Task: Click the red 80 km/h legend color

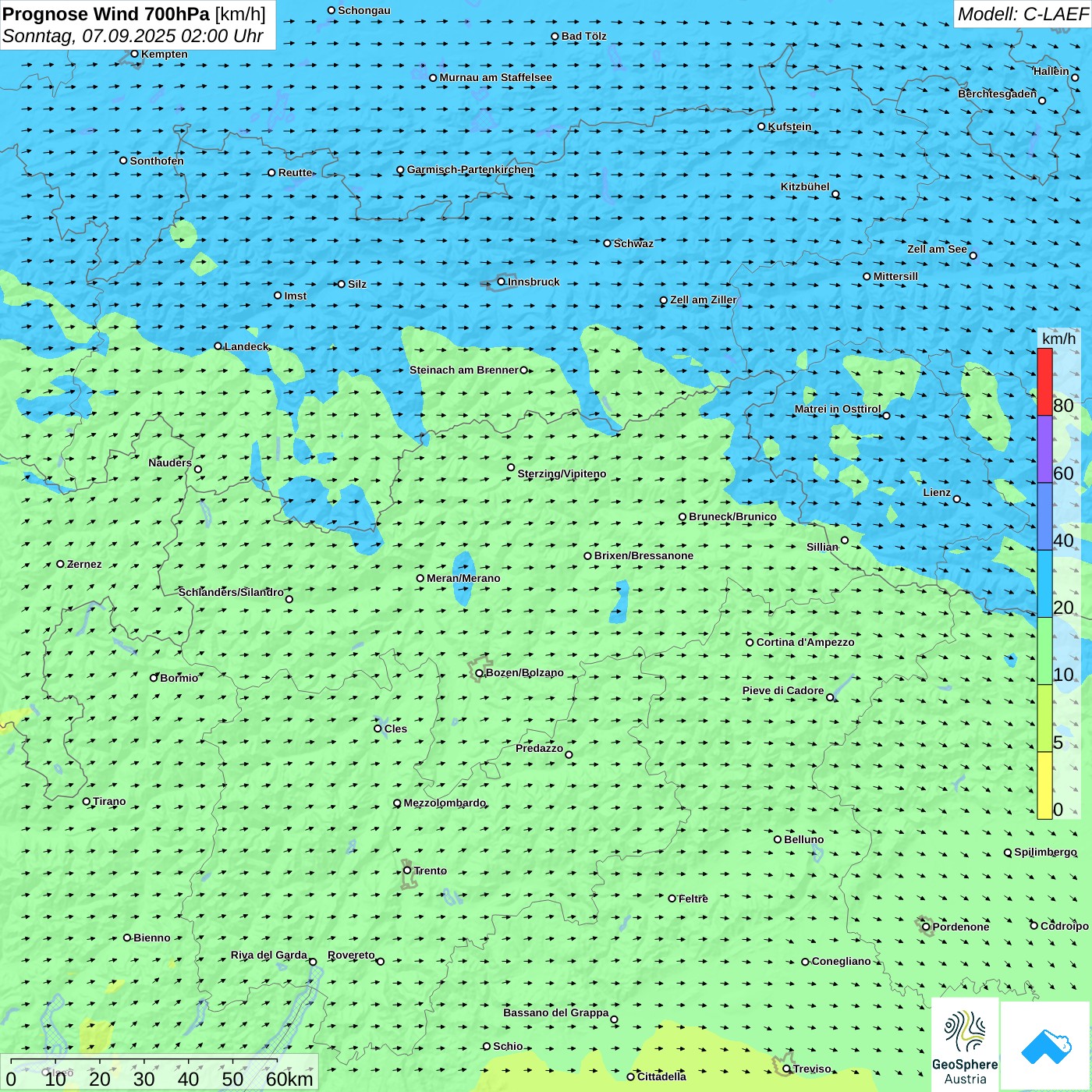Action: (1044, 381)
